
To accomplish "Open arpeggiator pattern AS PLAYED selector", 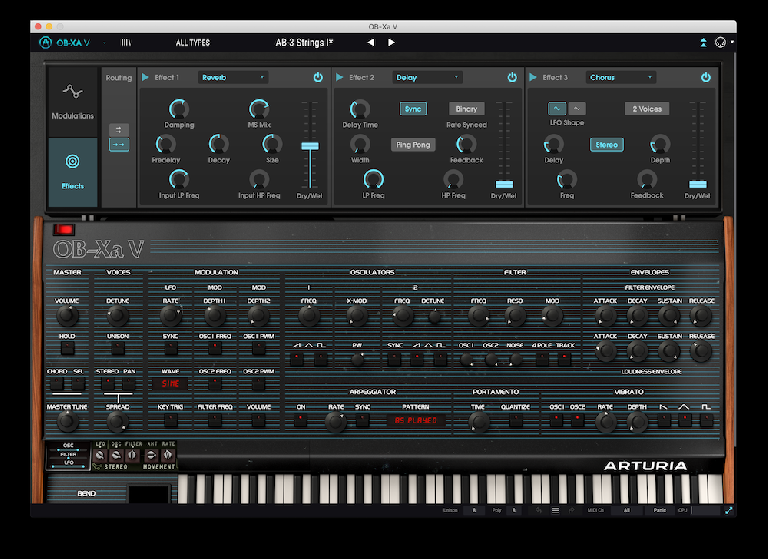I will coord(415,420).
